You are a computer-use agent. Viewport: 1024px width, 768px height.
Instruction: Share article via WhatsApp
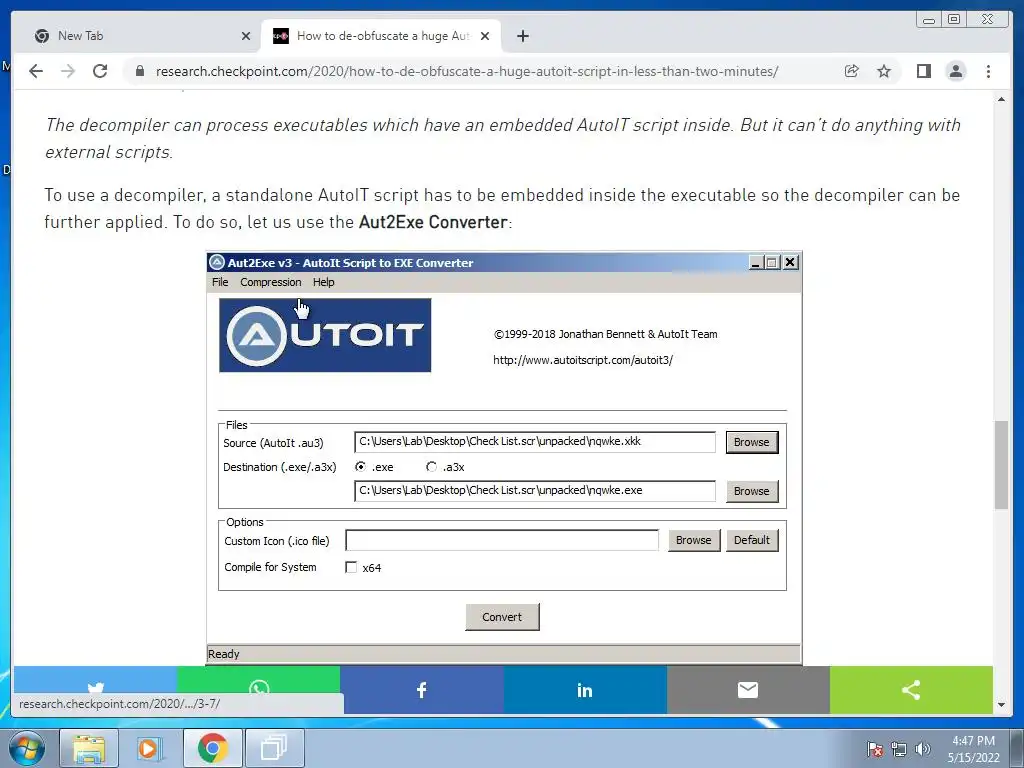coord(259,688)
